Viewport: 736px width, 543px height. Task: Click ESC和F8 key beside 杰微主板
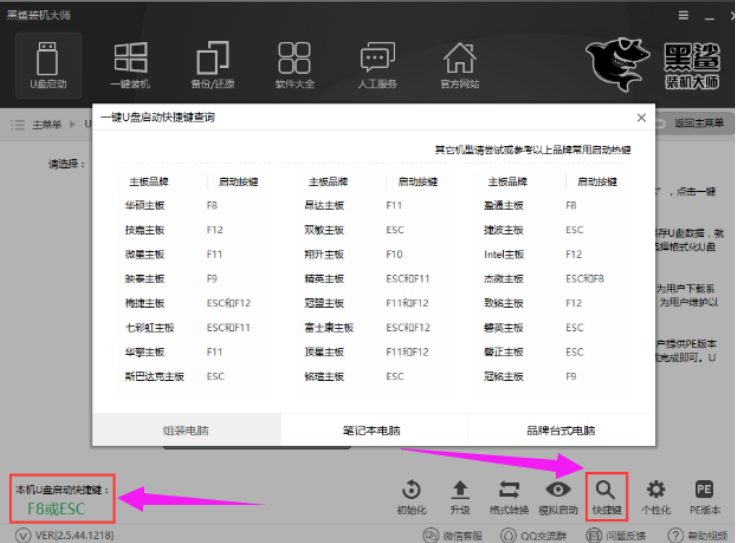pos(585,278)
